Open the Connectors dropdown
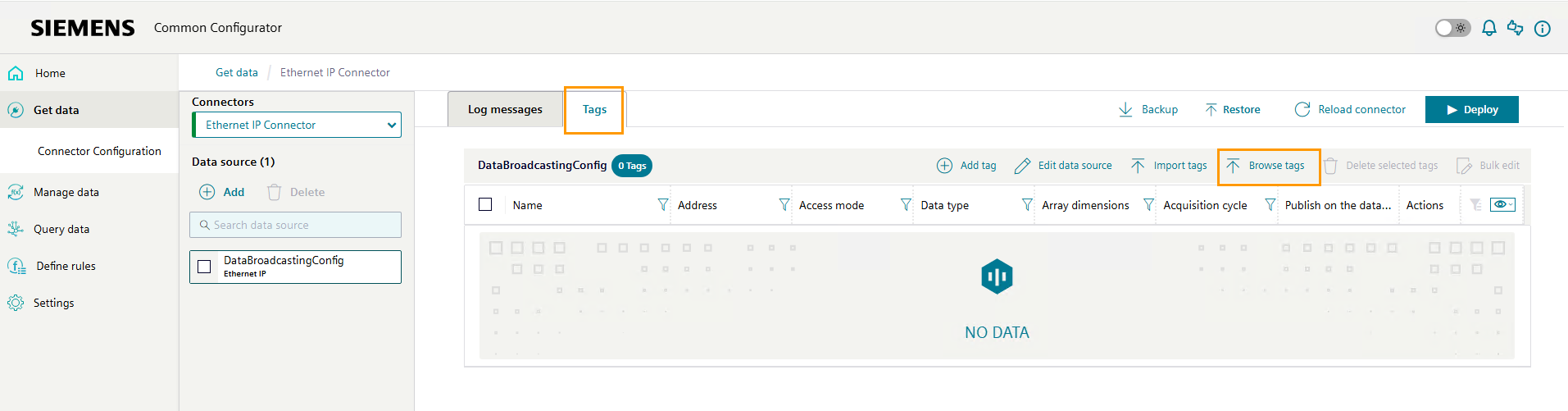The image size is (1568, 411). click(x=297, y=125)
